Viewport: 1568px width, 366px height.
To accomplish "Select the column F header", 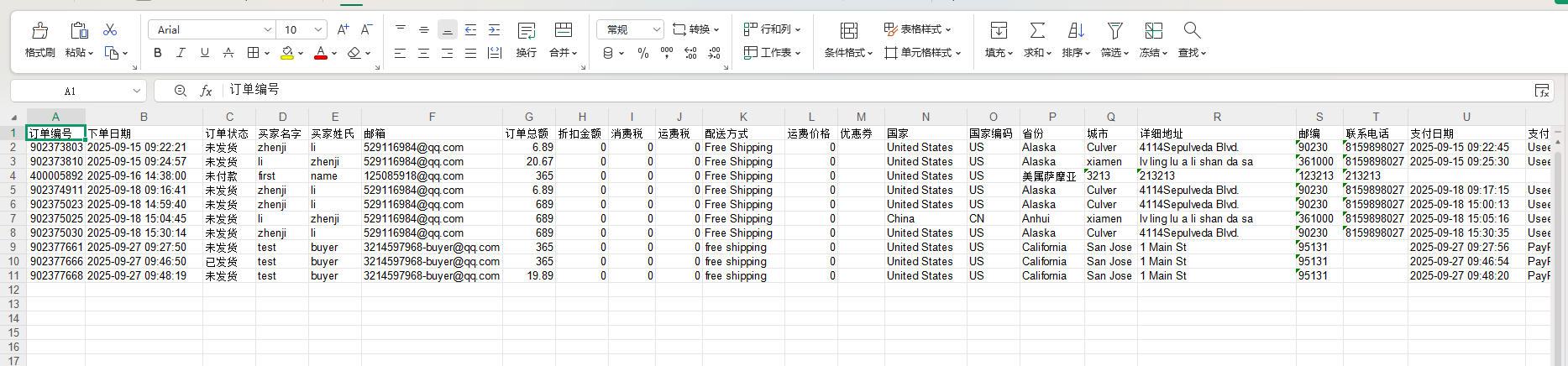I will (x=432, y=117).
